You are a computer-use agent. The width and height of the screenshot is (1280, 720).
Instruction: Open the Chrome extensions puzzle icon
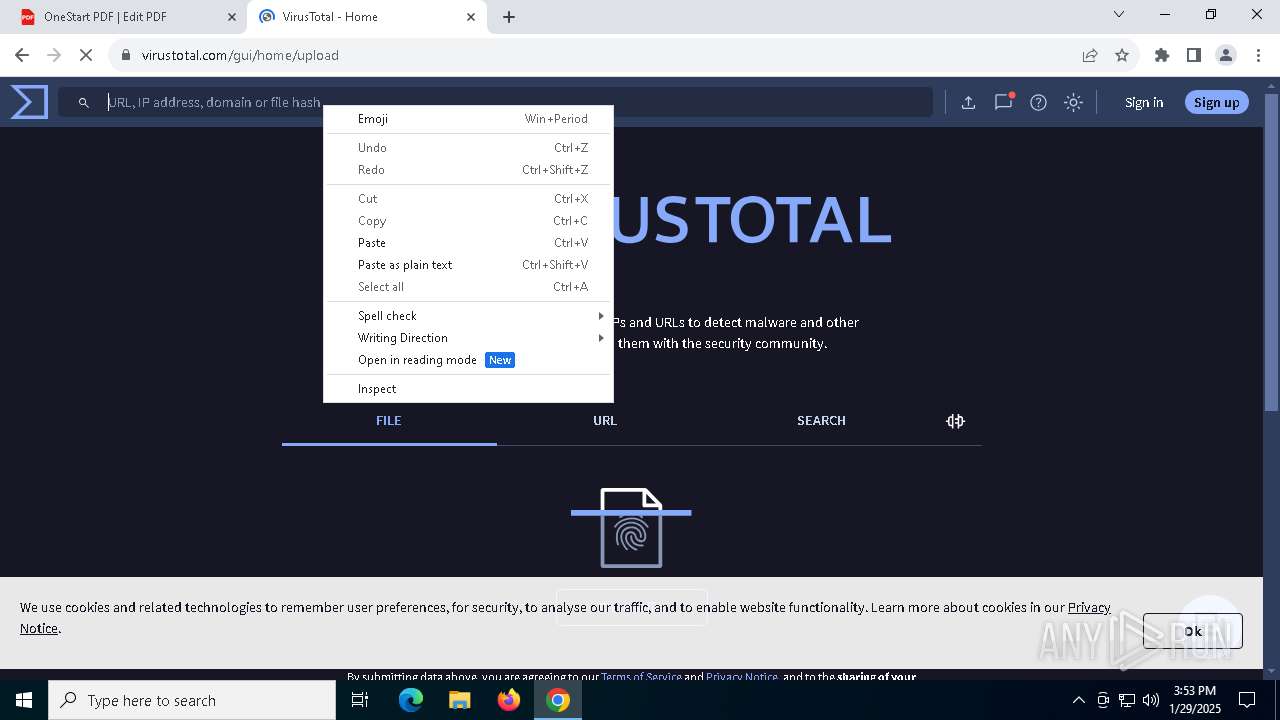tap(1161, 55)
